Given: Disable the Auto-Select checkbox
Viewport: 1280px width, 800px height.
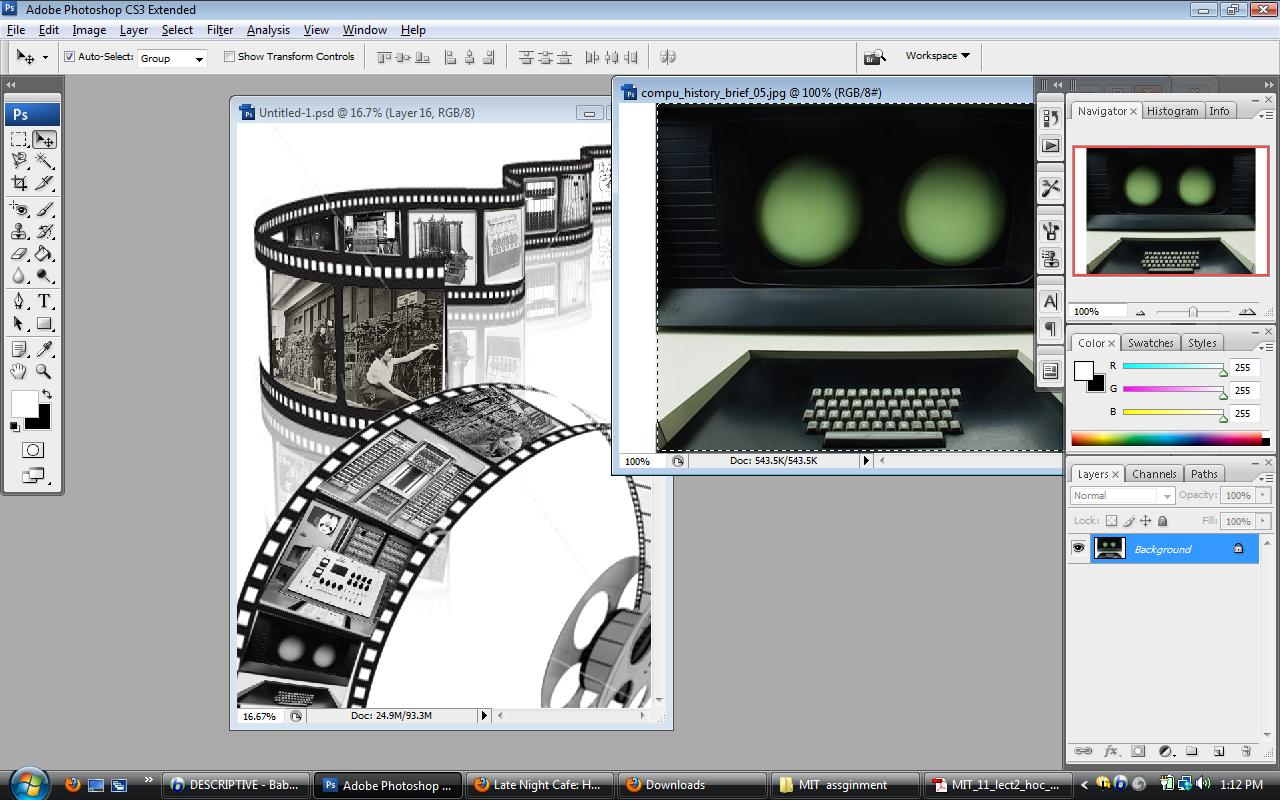Looking at the screenshot, I should click(70, 57).
